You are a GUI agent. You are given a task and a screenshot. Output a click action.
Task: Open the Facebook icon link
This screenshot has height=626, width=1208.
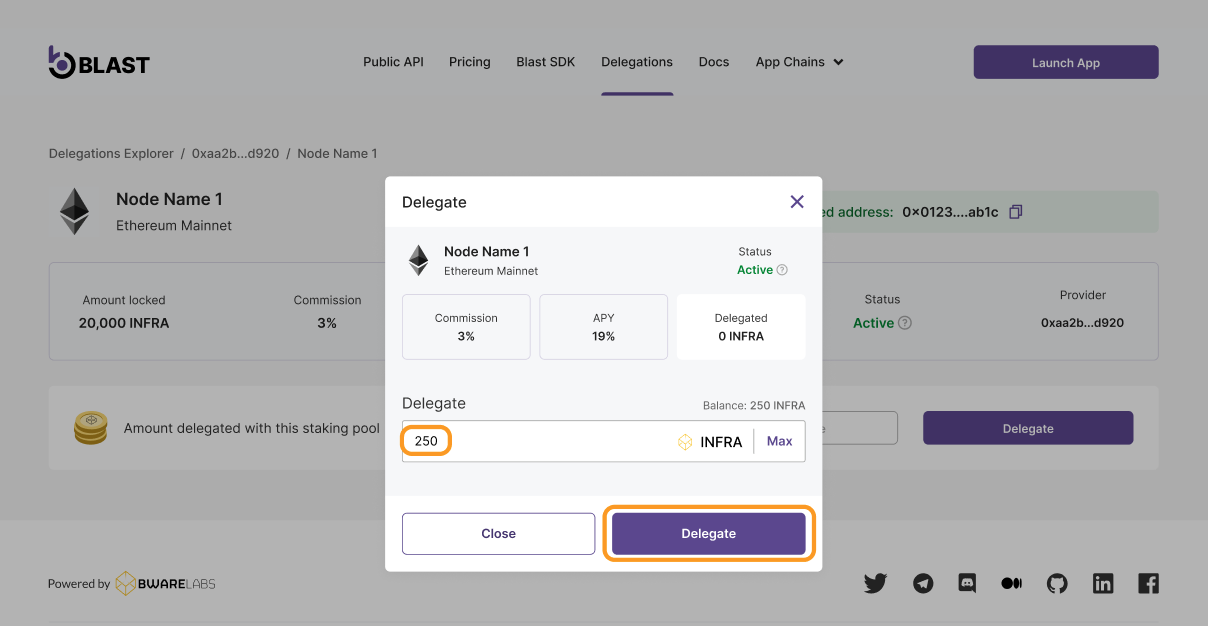coord(1148,583)
